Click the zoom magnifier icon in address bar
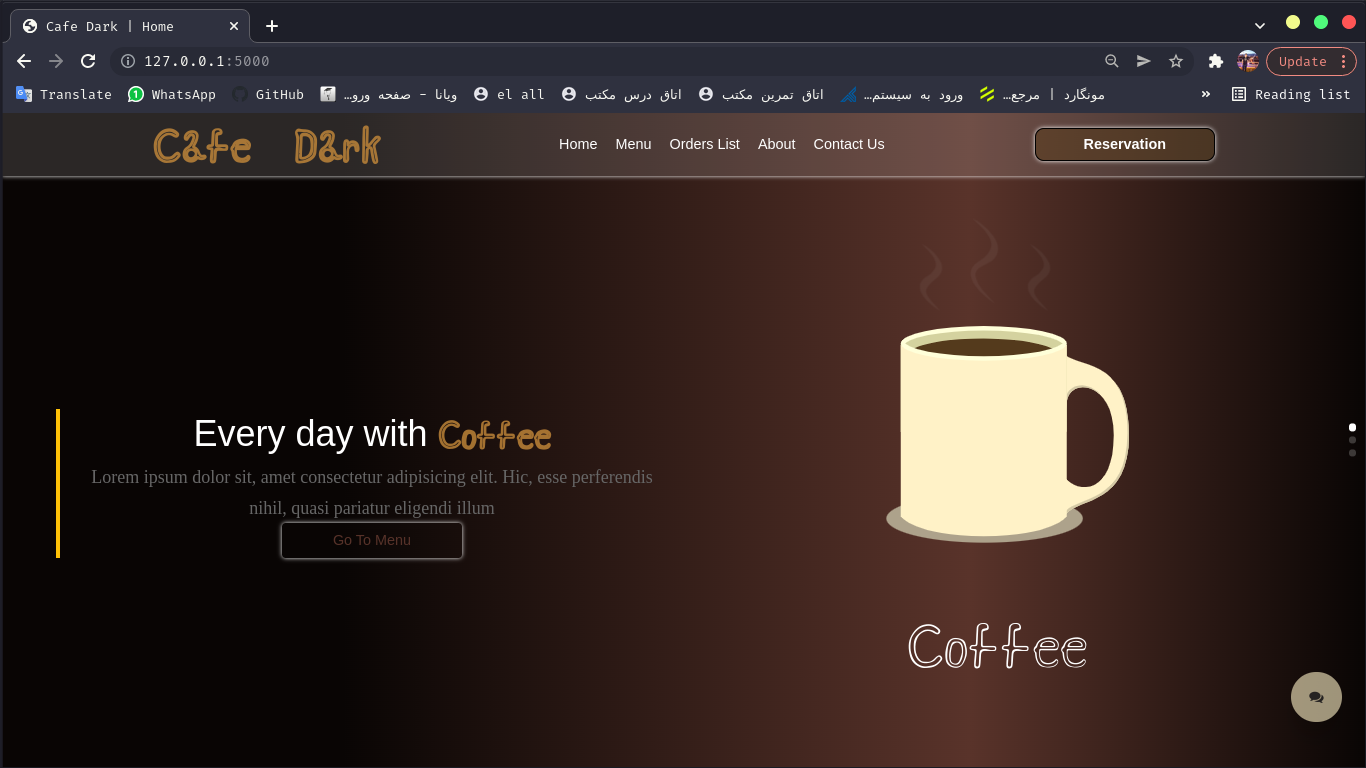Image resolution: width=1366 pixels, height=768 pixels. pos(1111,61)
